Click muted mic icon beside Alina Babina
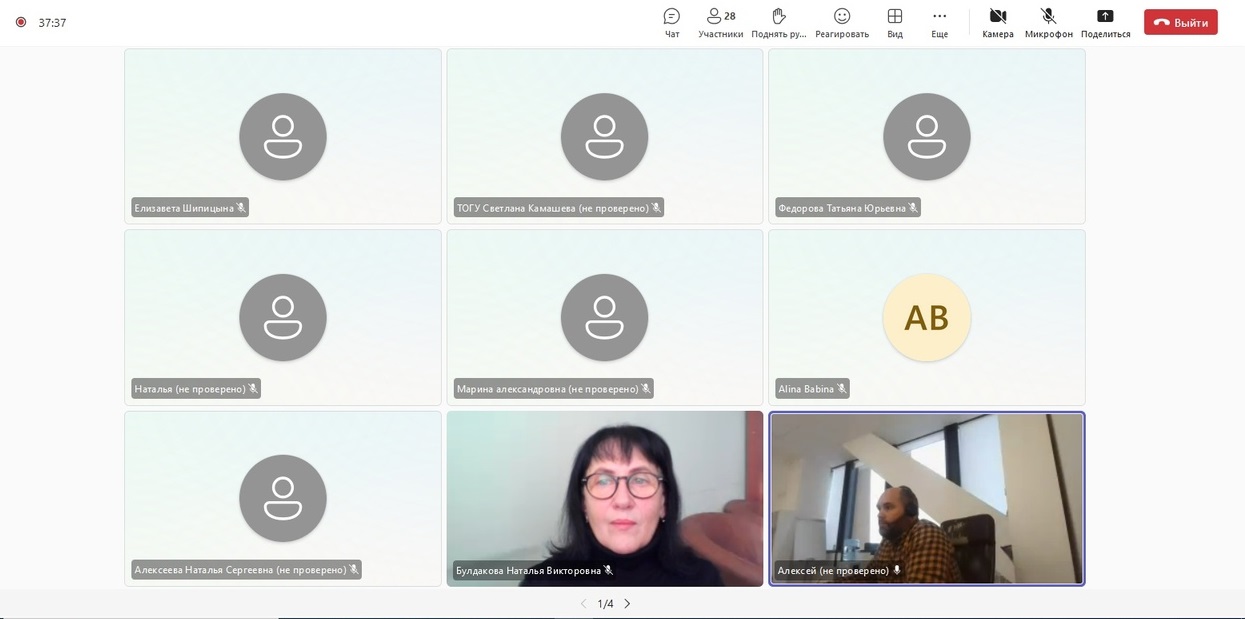Image resolution: width=1245 pixels, height=619 pixels. coord(842,389)
